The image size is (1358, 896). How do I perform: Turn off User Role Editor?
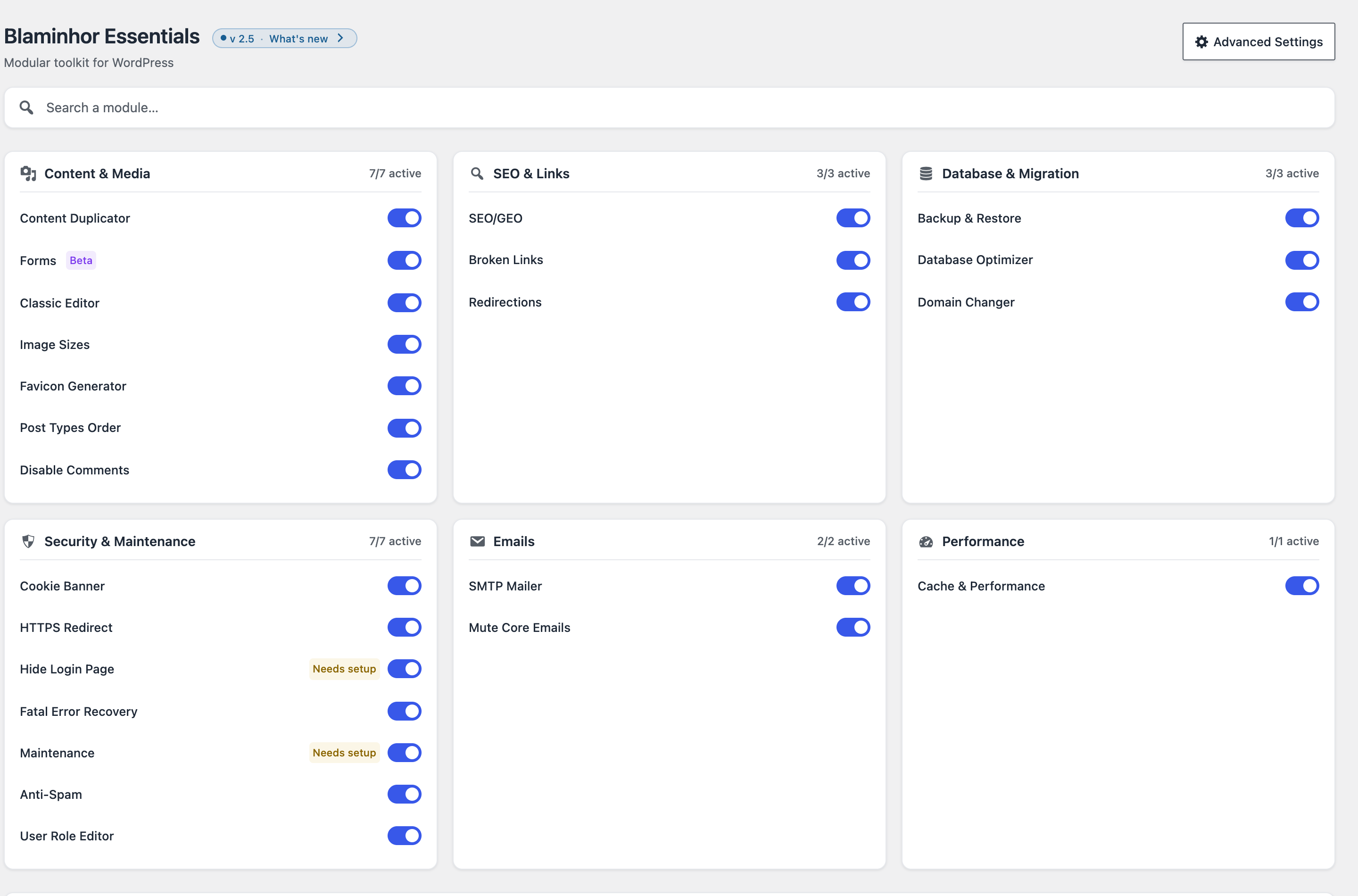tap(405, 836)
